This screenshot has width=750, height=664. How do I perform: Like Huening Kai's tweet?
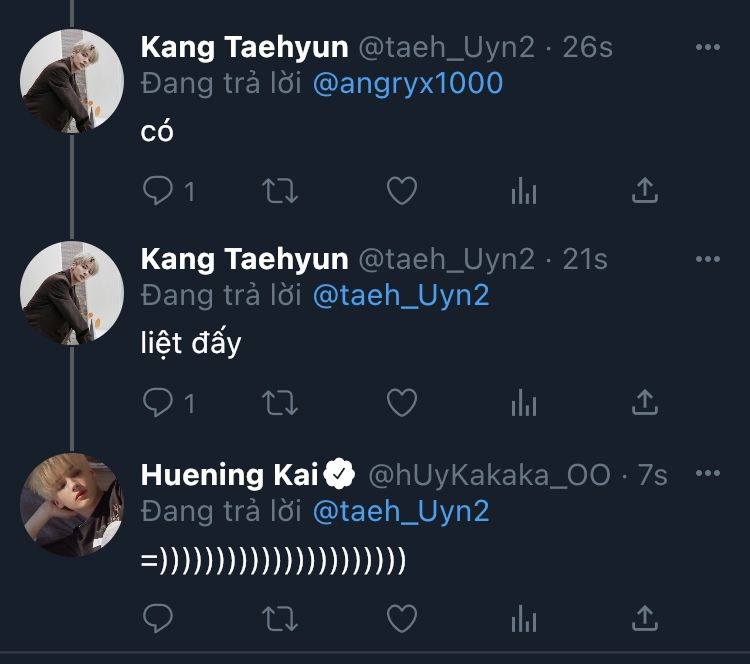tap(401, 617)
